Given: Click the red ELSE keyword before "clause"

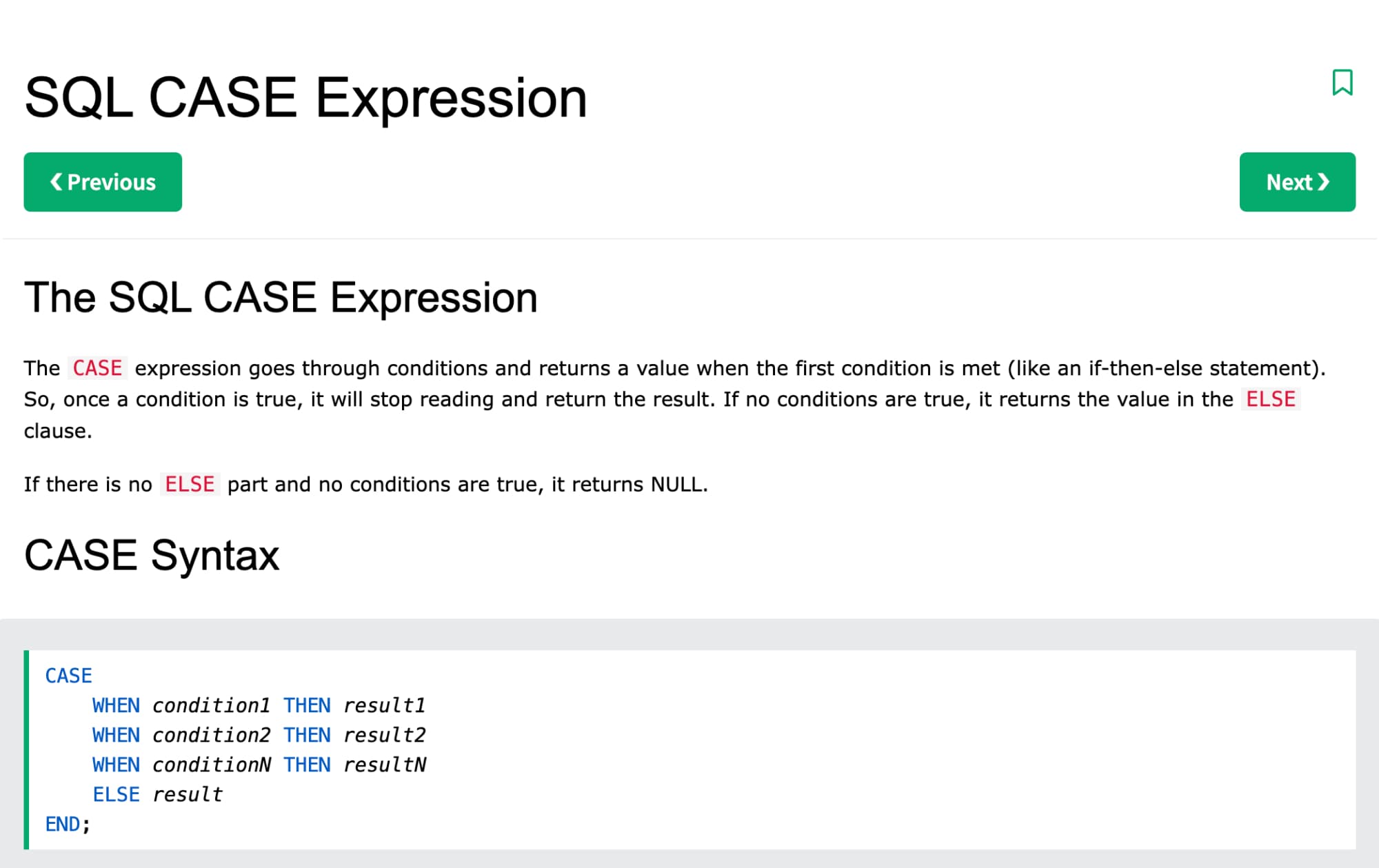Looking at the screenshot, I should click(x=1270, y=399).
